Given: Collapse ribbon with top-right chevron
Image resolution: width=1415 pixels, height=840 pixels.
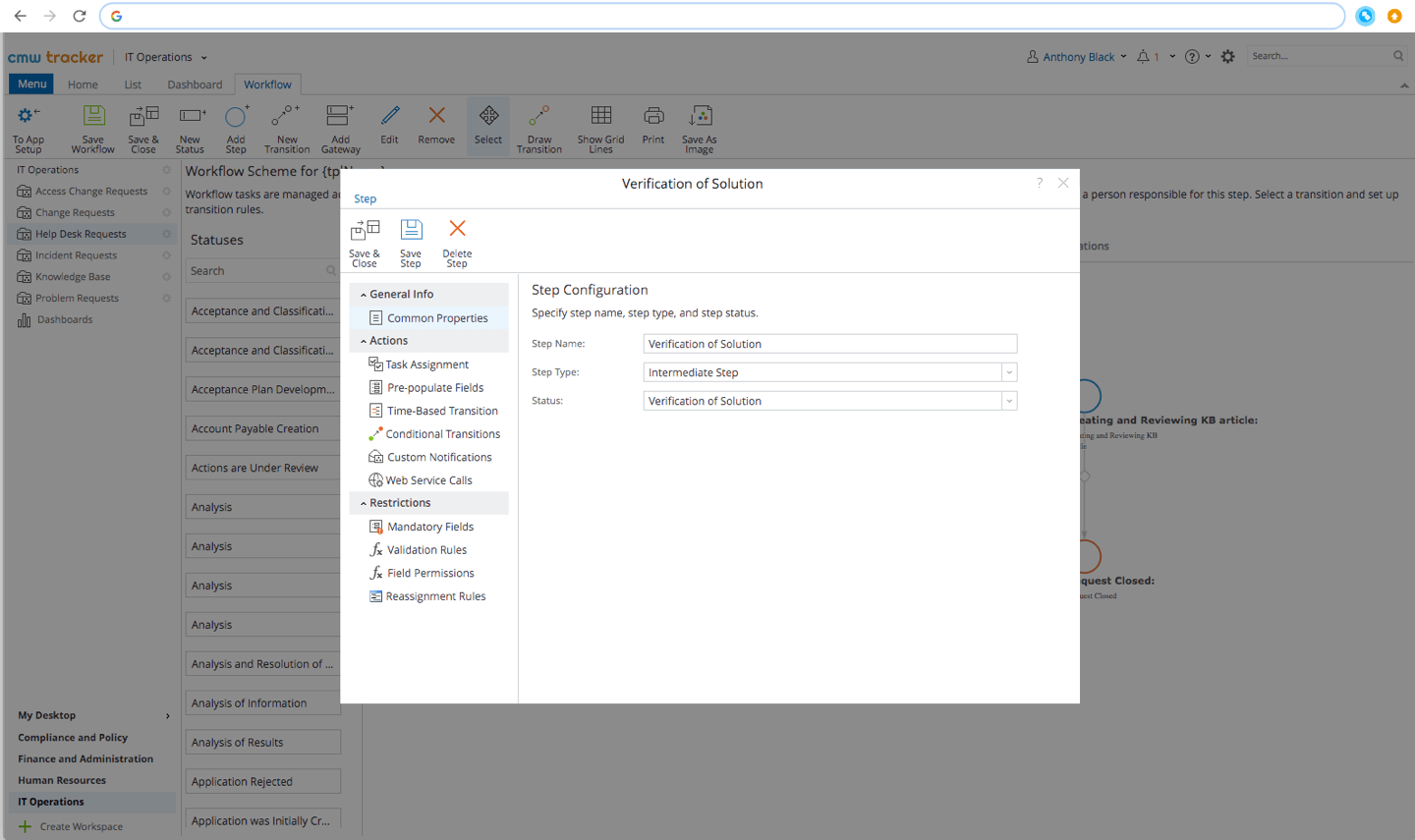Looking at the screenshot, I should [x=1404, y=85].
